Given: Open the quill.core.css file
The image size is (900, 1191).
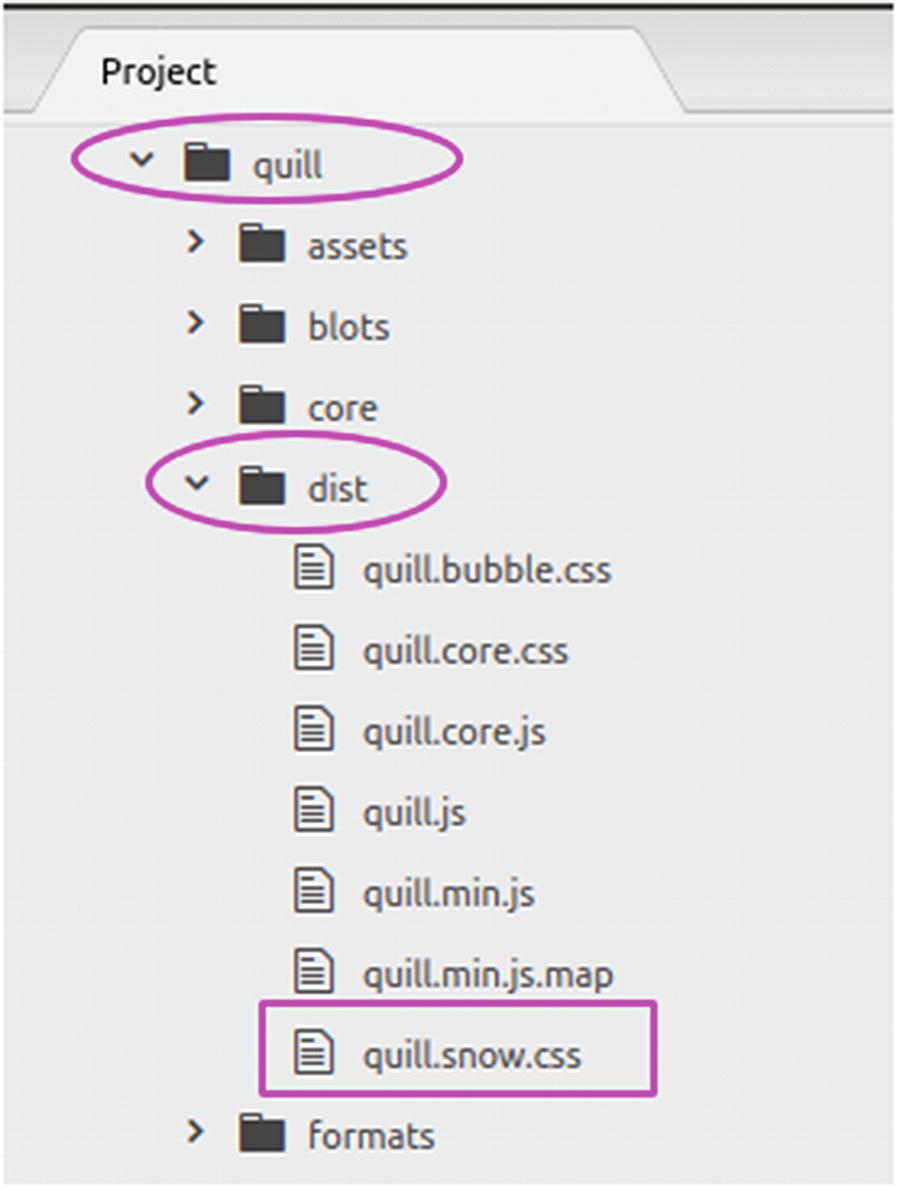Looking at the screenshot, I should click(x=465, y=651).
